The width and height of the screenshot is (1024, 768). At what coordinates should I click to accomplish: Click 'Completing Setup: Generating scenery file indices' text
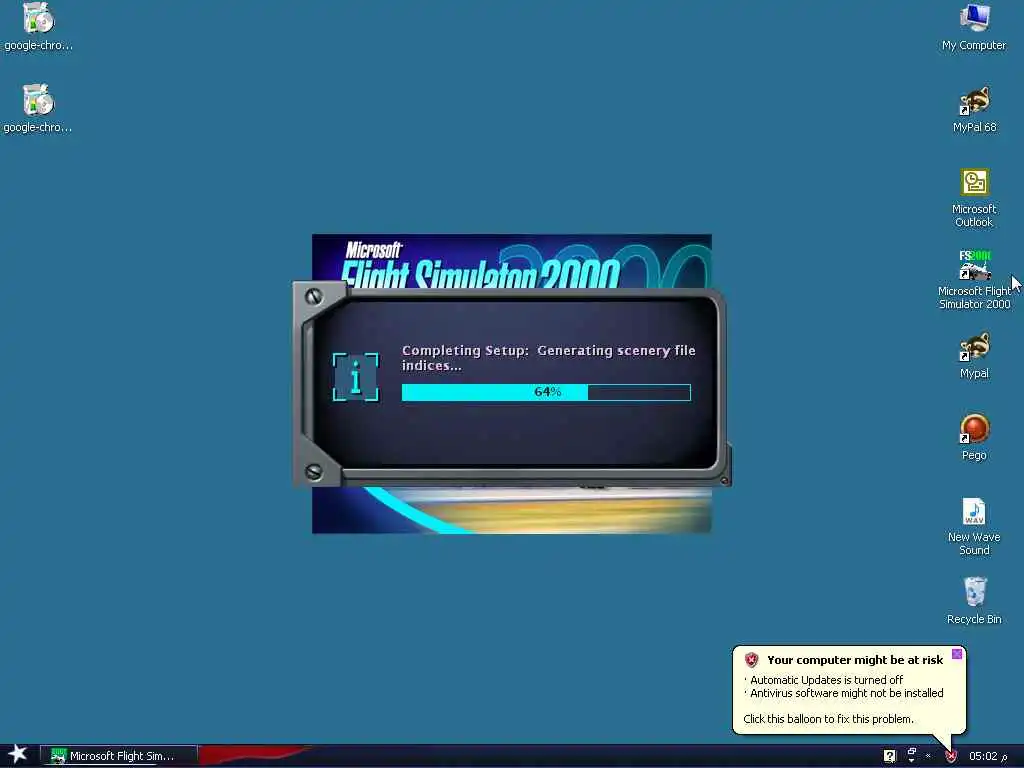549,358
